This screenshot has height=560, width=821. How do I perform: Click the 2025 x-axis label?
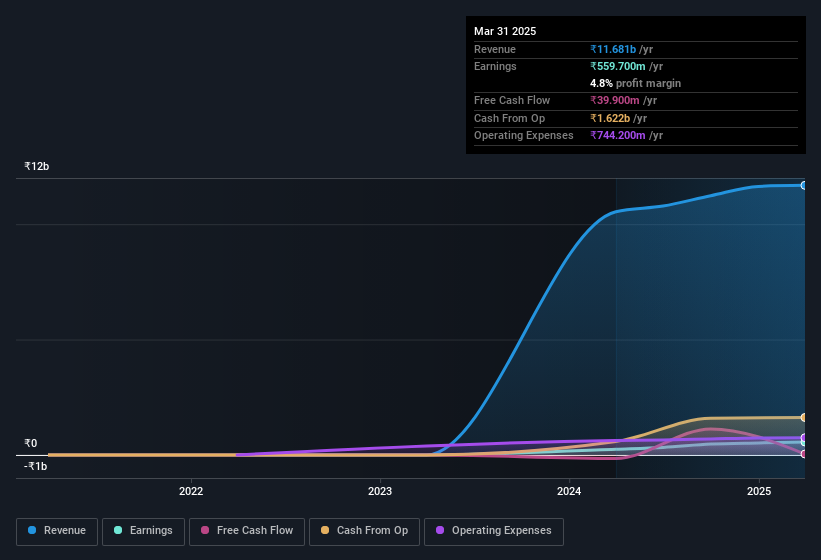click(x=759, y=491)
